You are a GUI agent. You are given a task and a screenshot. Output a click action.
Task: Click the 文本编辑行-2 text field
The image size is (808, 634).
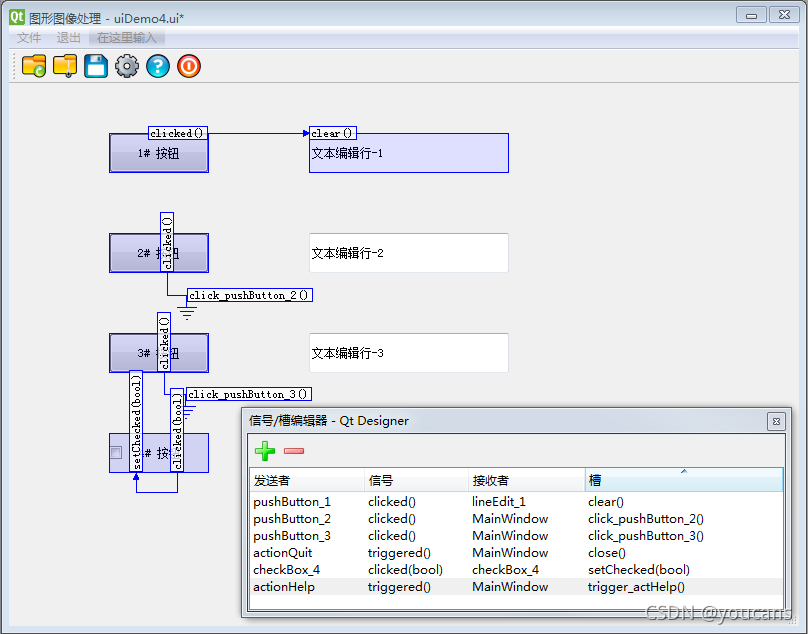click(408, 253)
